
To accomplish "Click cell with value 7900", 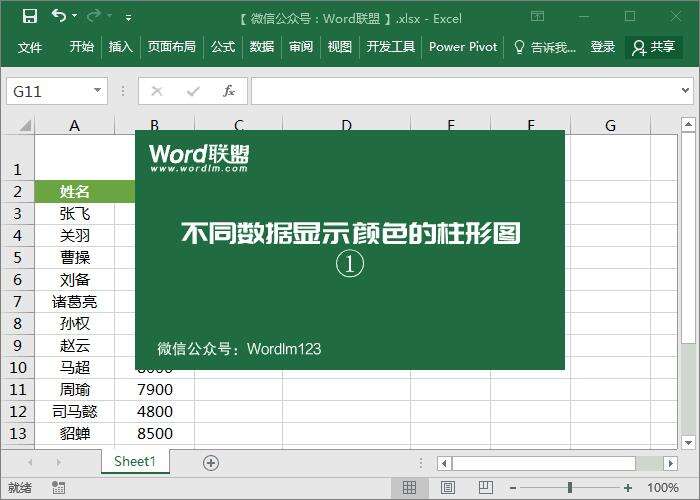I will (154, 389).
